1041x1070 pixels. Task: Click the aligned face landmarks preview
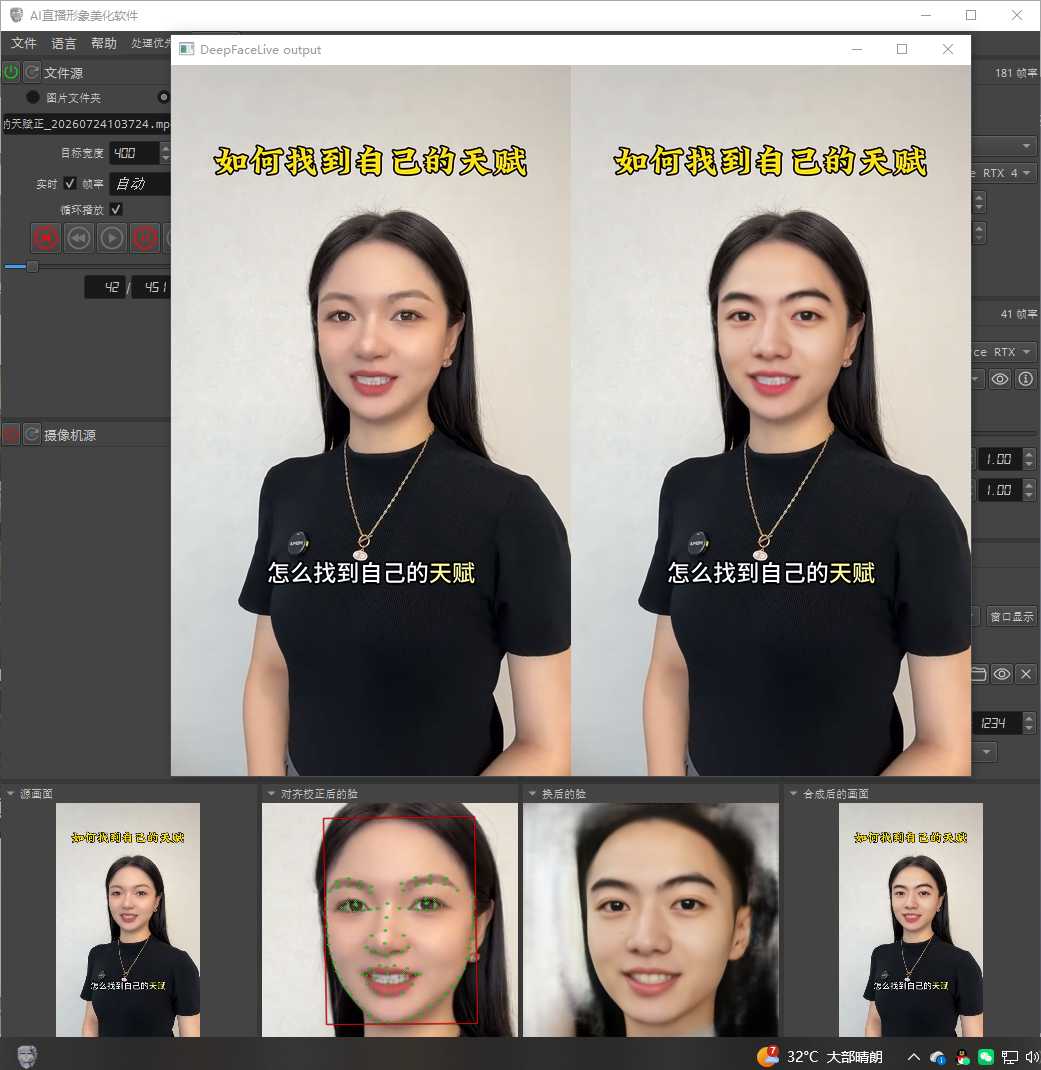(390, 919)
